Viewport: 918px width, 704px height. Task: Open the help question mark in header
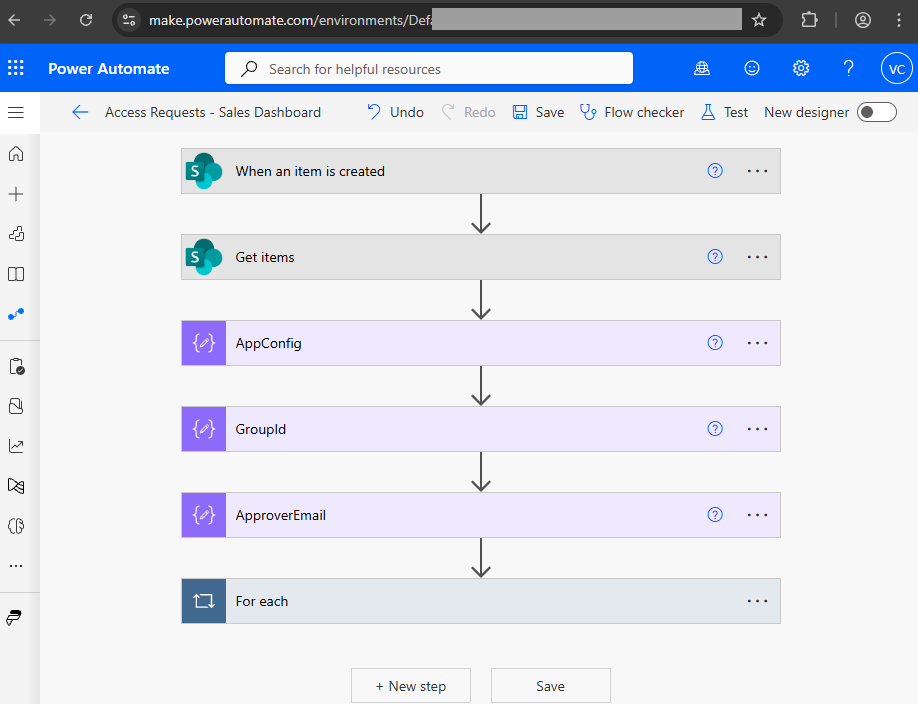point(848,69)
